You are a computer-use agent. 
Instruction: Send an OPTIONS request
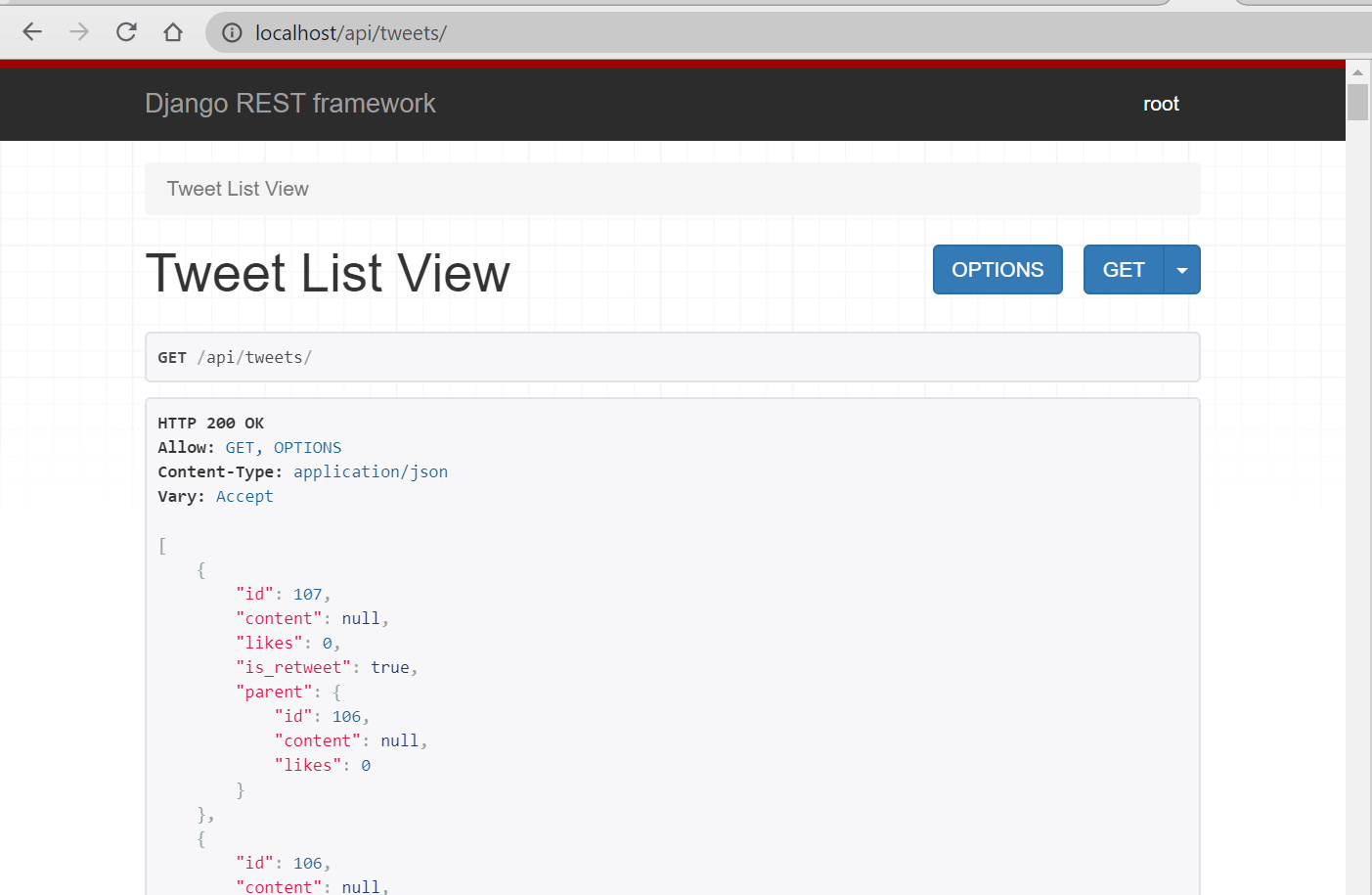(997, 269)
